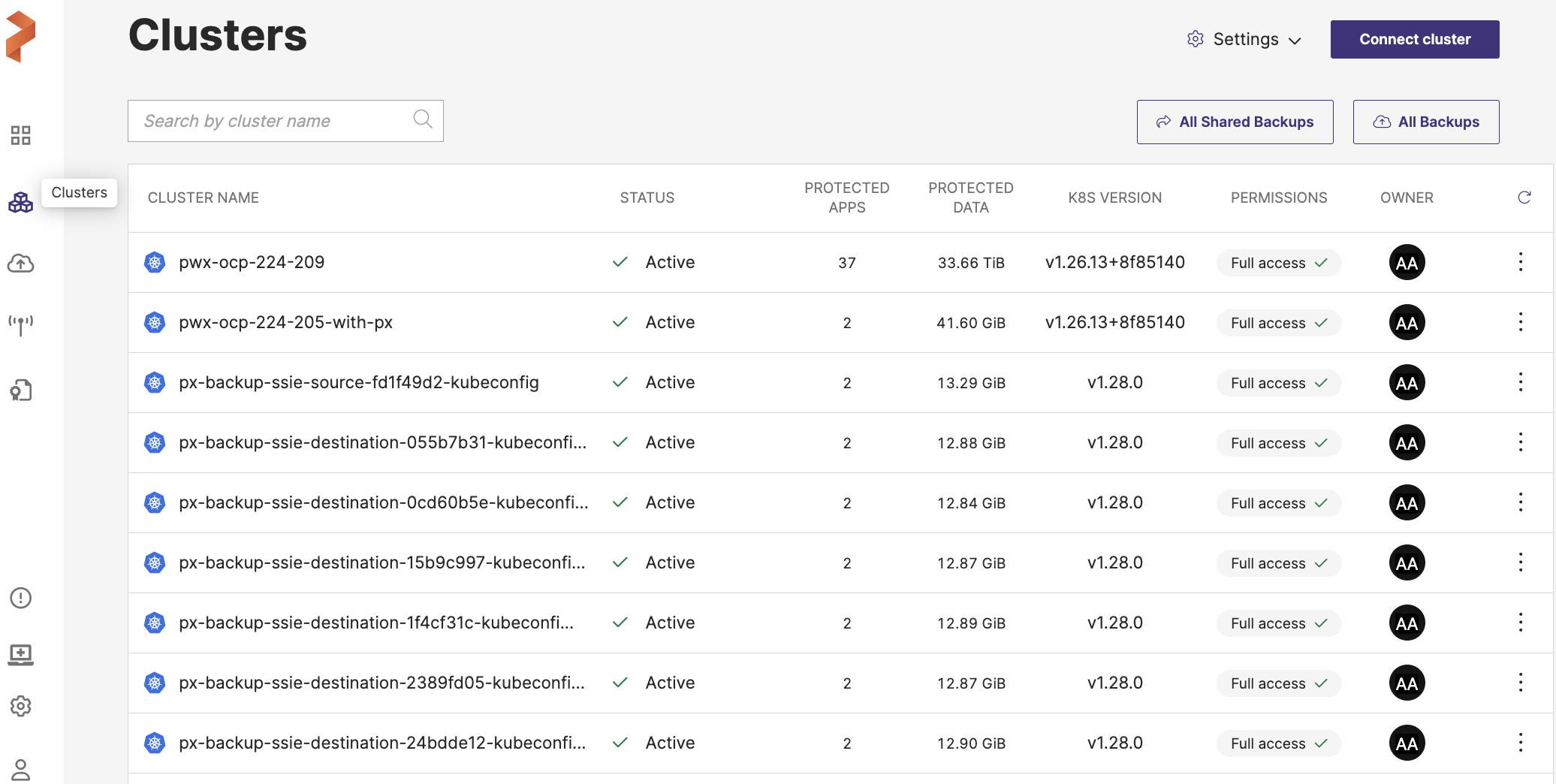
Task: Expand the Settings dropdown
Action: (x=1244, y=39)
